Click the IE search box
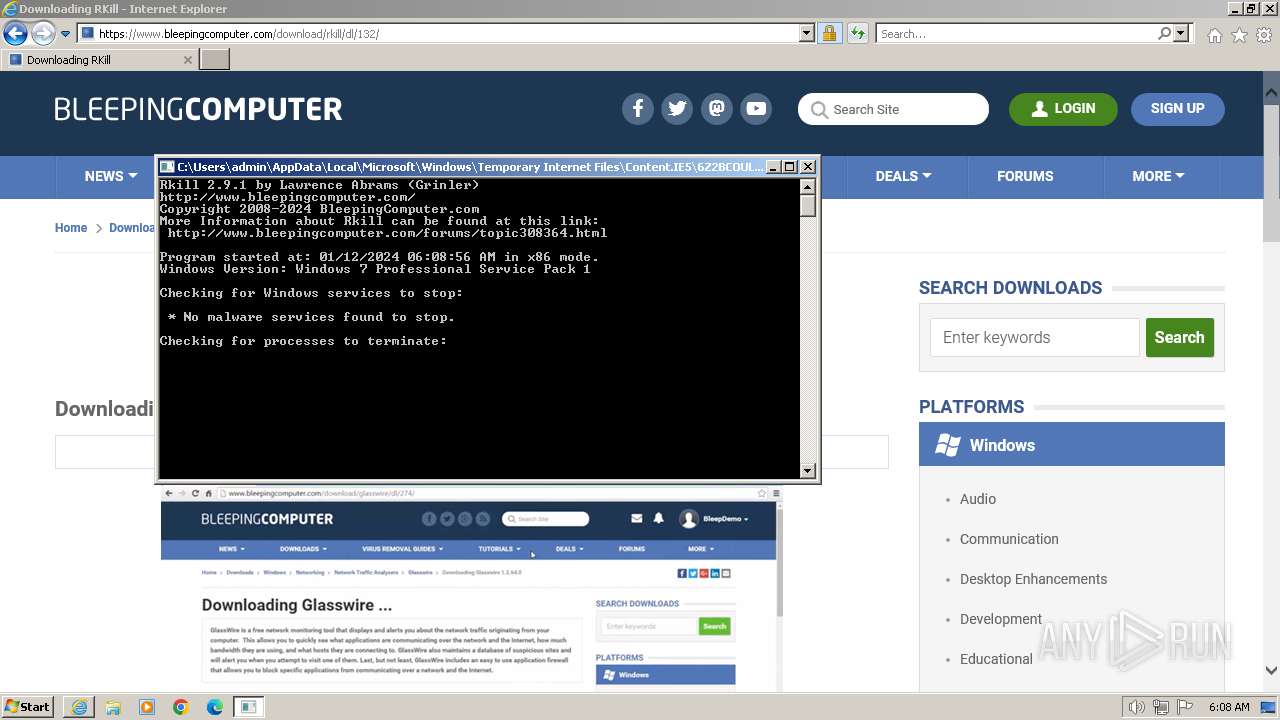Viewport: 1280px width, 720px height. pyautogui.click(x=1016, y=34)
